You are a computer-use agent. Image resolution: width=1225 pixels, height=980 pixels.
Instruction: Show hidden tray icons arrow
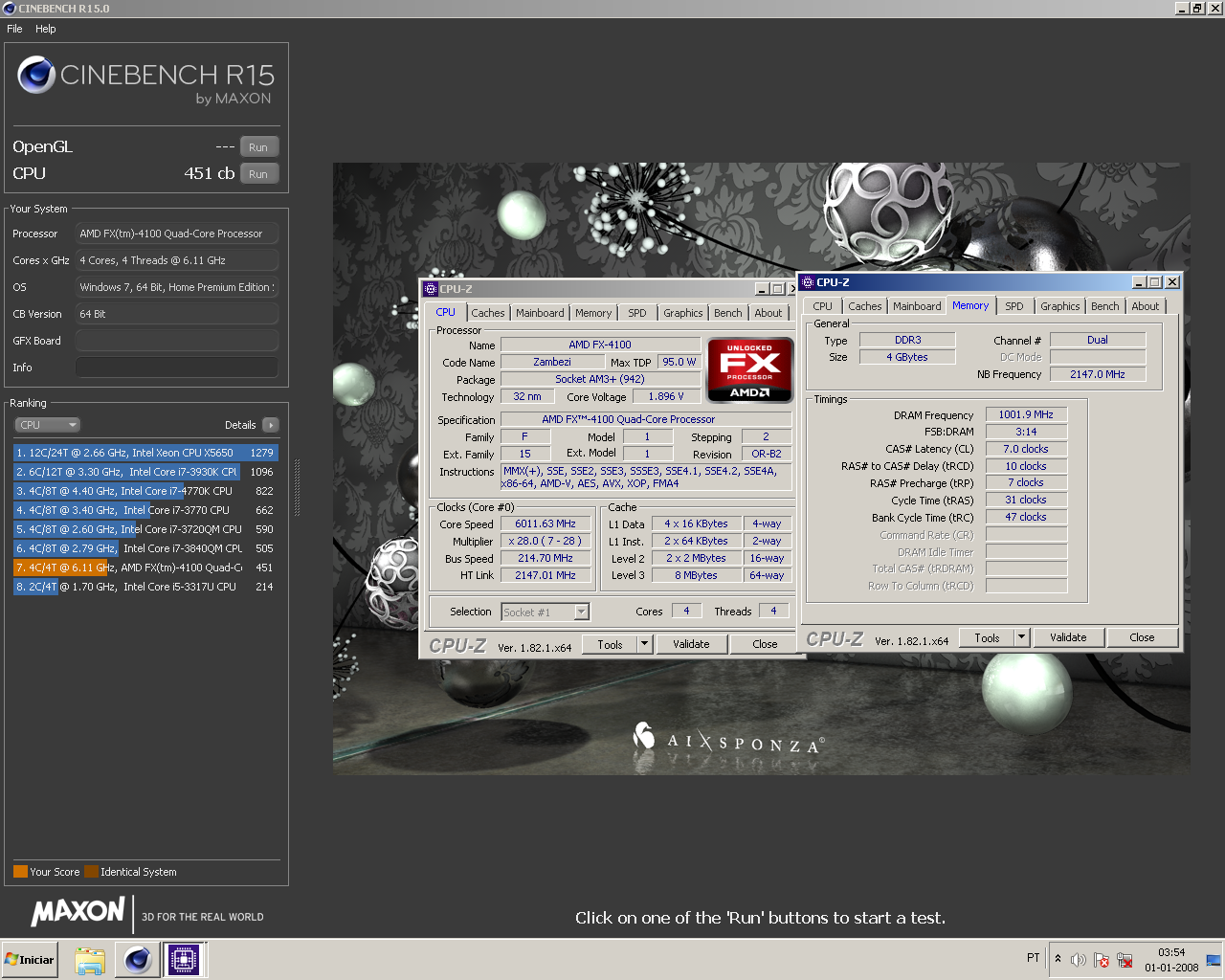(1058, 958)
